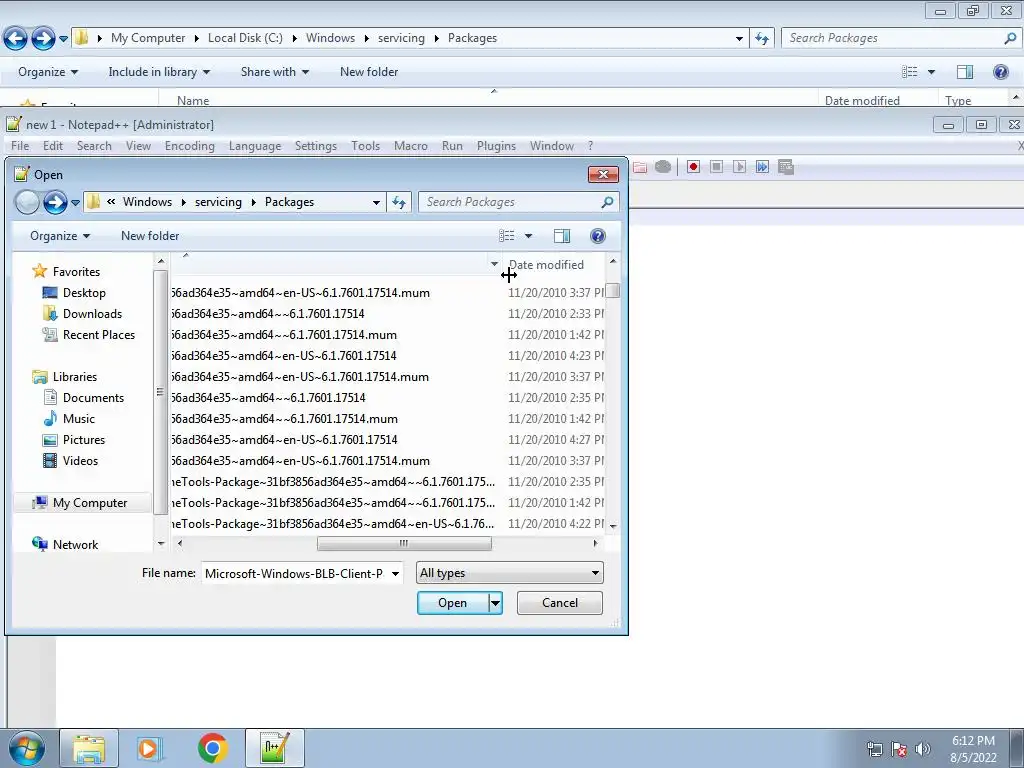
Task: Select Downloads in navigation pane
Action: pyautogui.click(x=92, y=313)
